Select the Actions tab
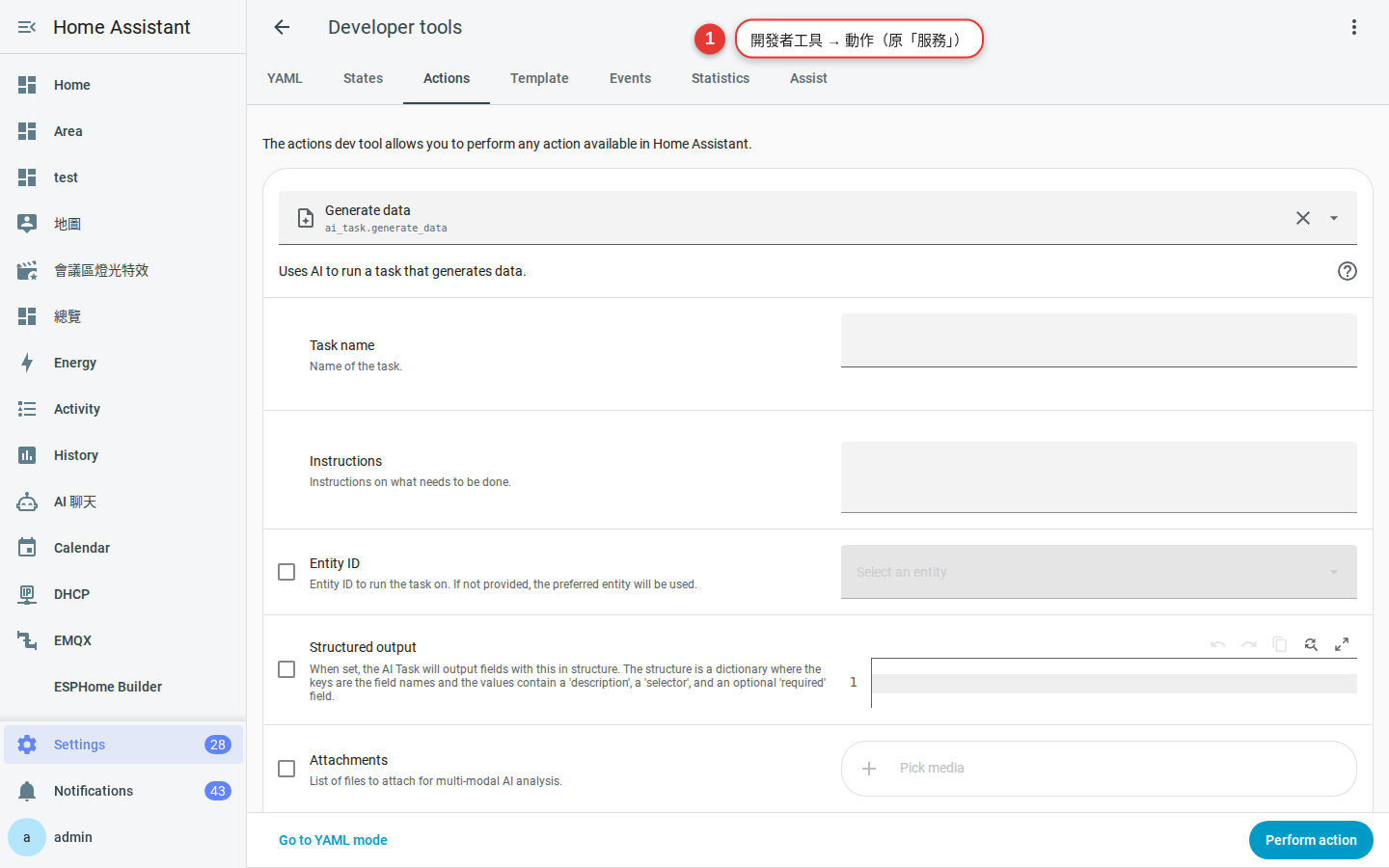 click(447, 78)
